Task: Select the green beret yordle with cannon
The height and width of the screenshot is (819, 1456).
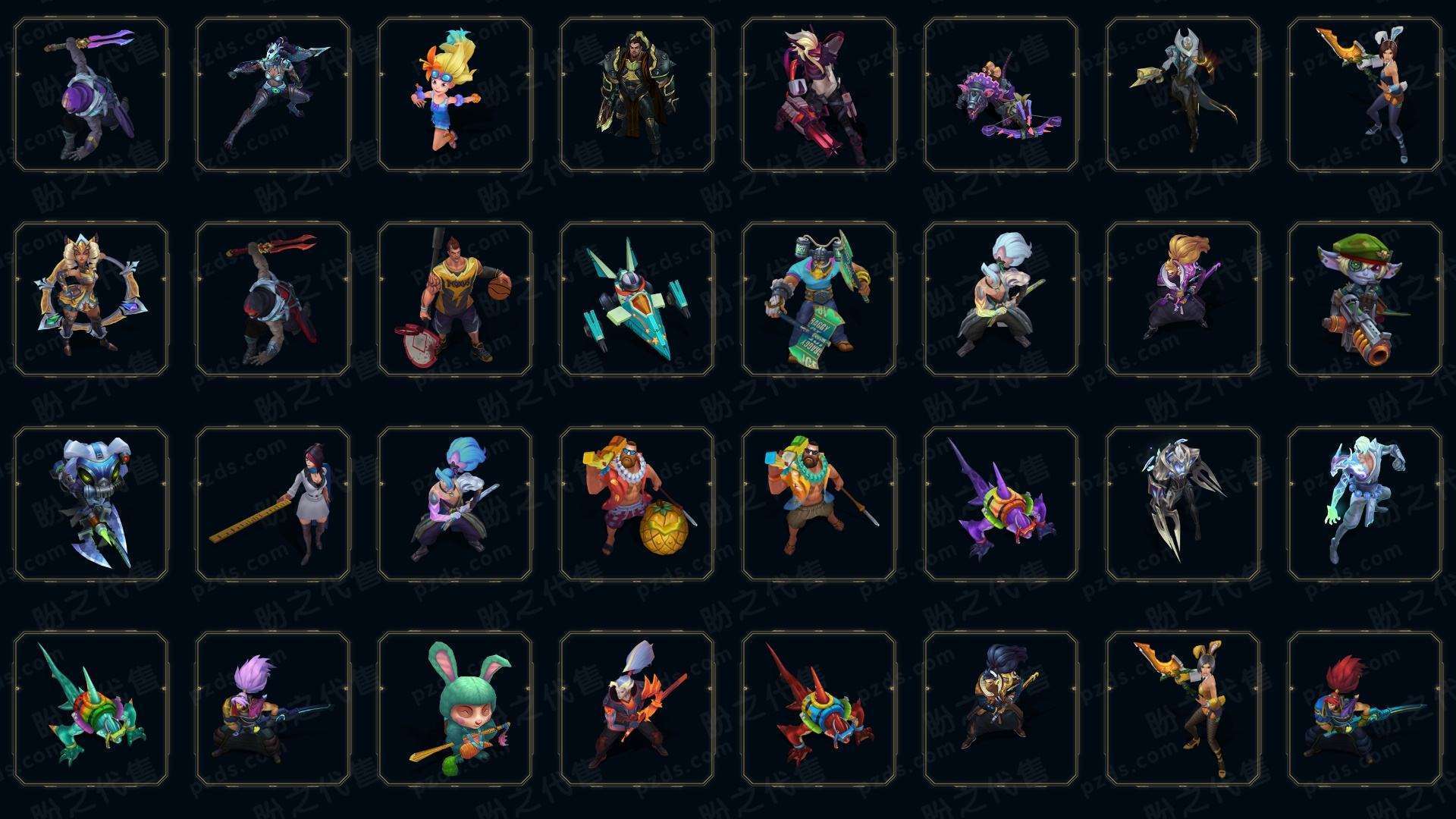Action: pyautogui.click(x=1365, y=299)
